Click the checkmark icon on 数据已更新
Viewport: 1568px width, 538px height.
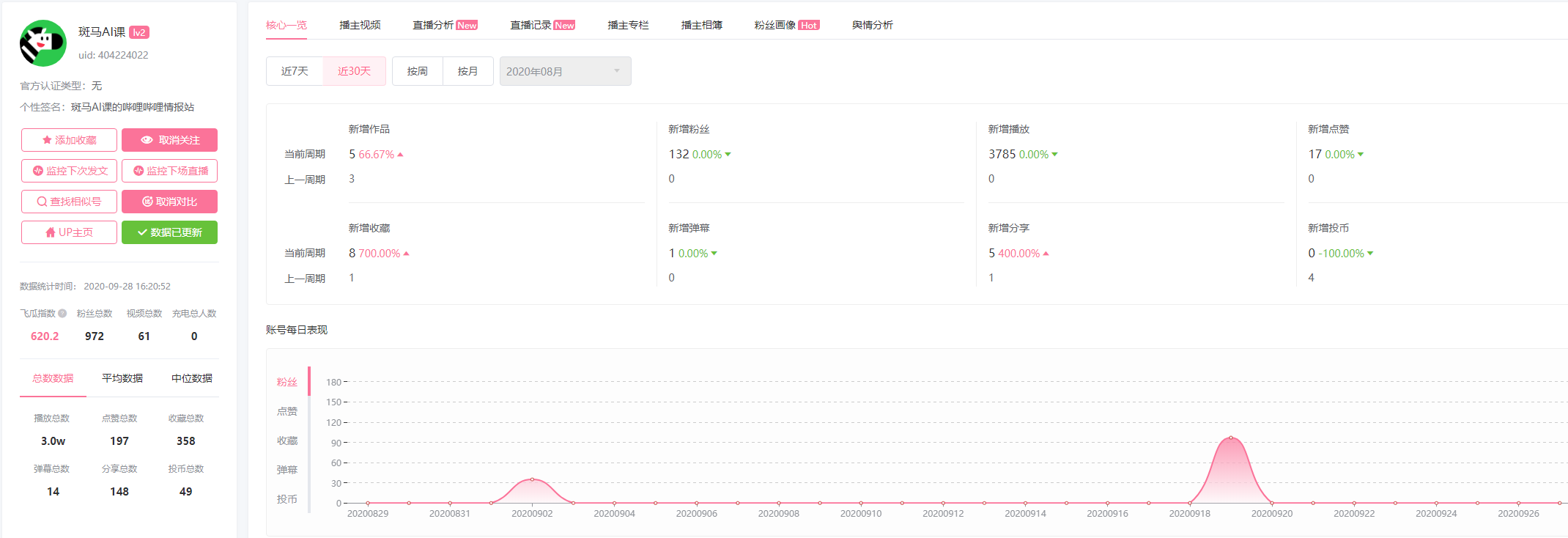pos(142,232)
